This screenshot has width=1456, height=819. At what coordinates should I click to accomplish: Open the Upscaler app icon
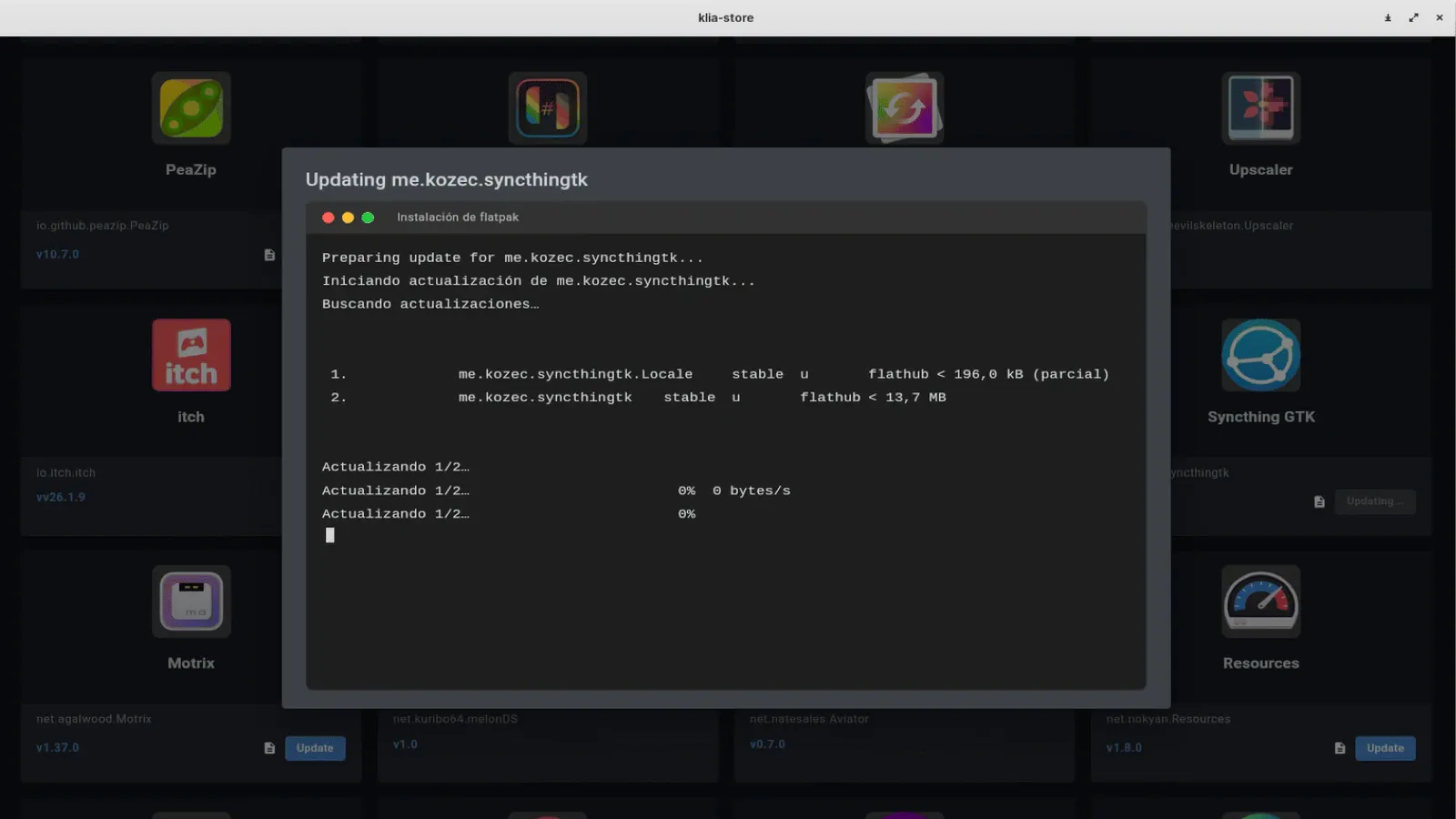[x=1261, y=108]
